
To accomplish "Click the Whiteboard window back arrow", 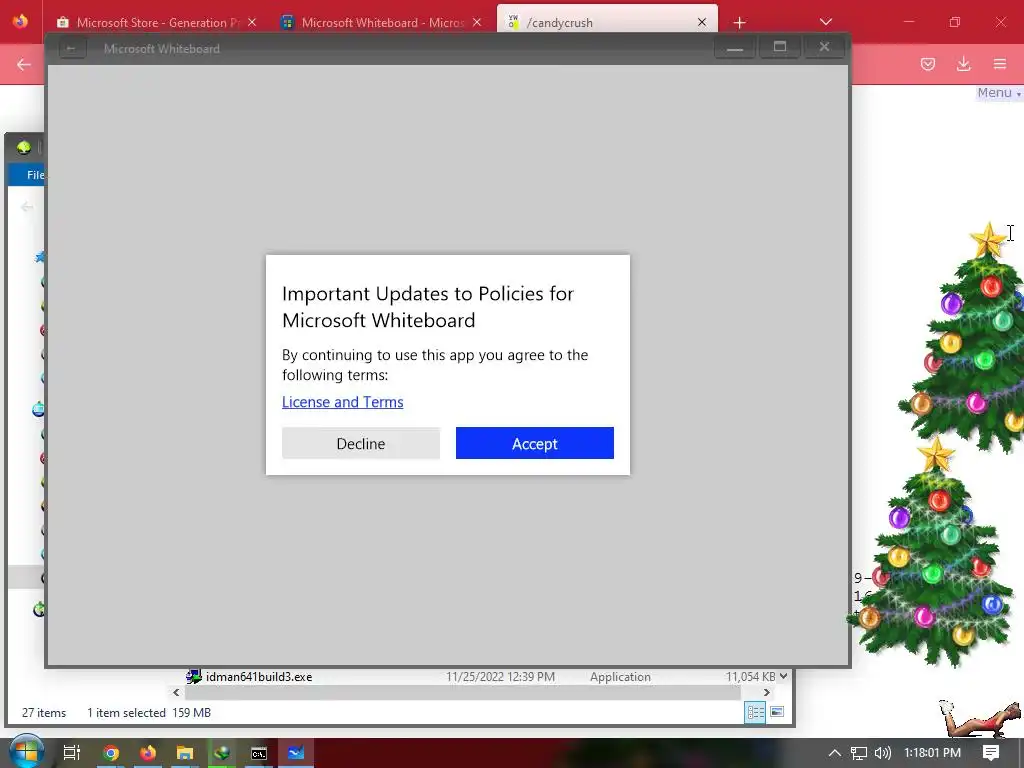I will 71,48.
